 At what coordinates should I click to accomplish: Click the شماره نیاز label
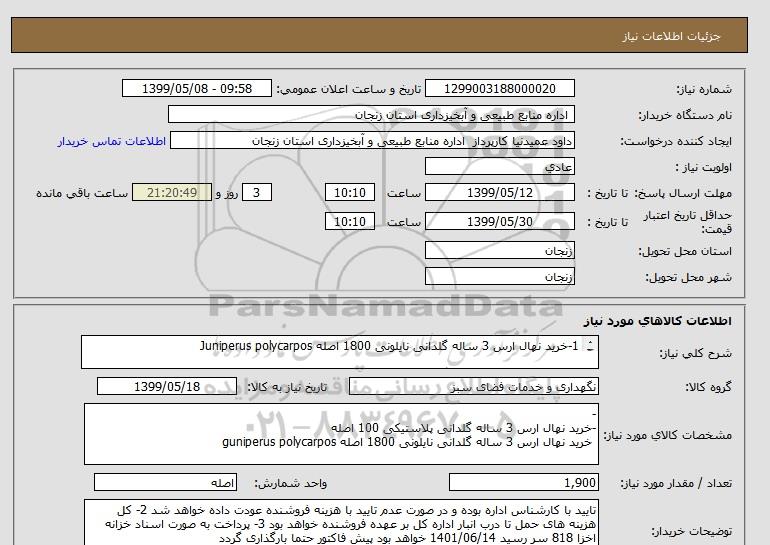pyautogui.click(x=704, y=89)
